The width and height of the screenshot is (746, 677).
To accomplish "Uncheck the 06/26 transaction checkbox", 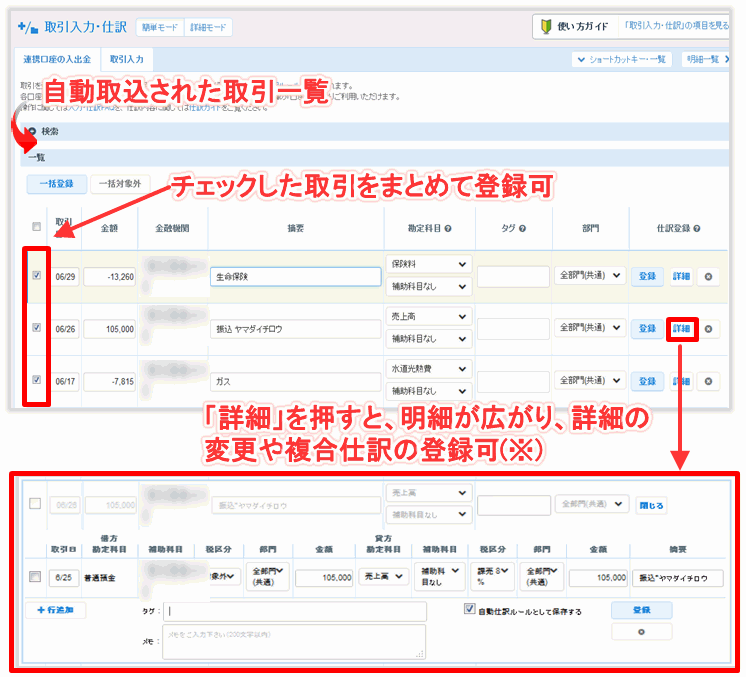I will click(36, 328).
